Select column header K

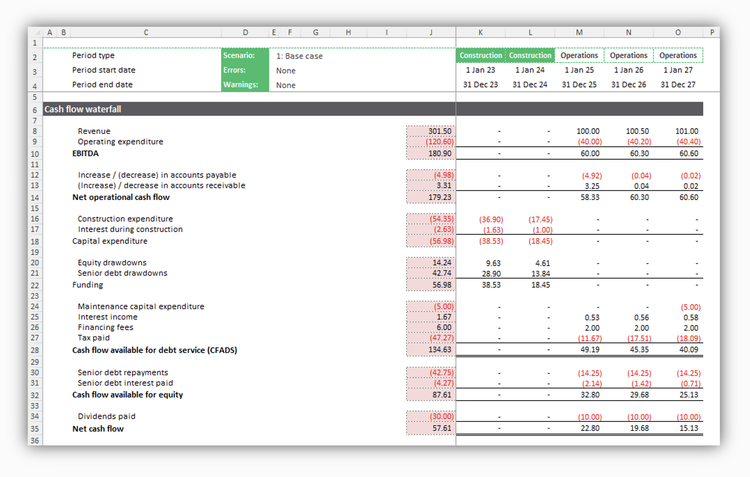[480, 32]
